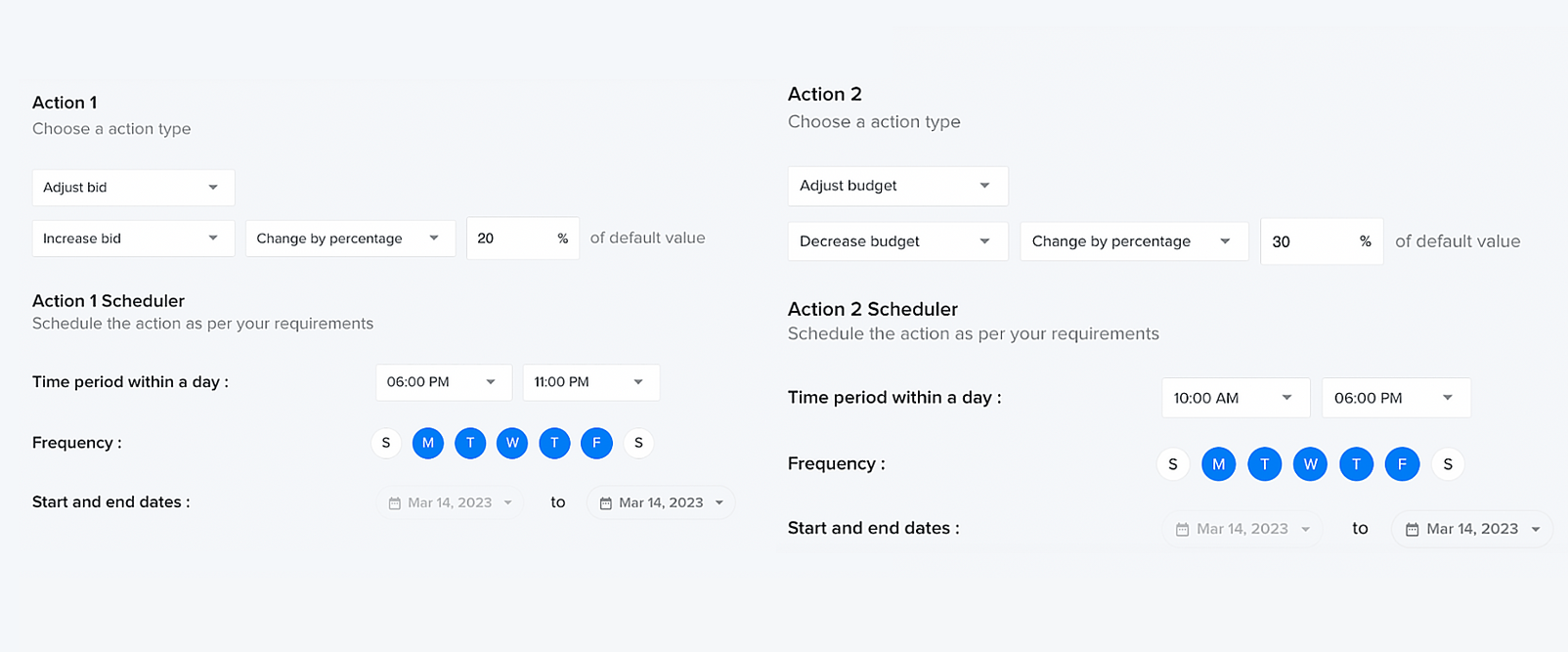Click the "Action 1" heading
The width and height of the screenshot is (1568, 652).
tap(65, 103)
